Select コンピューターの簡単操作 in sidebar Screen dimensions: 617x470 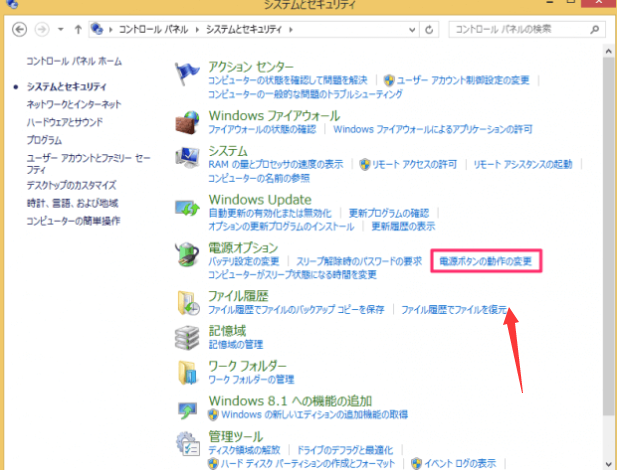(73, 221)
